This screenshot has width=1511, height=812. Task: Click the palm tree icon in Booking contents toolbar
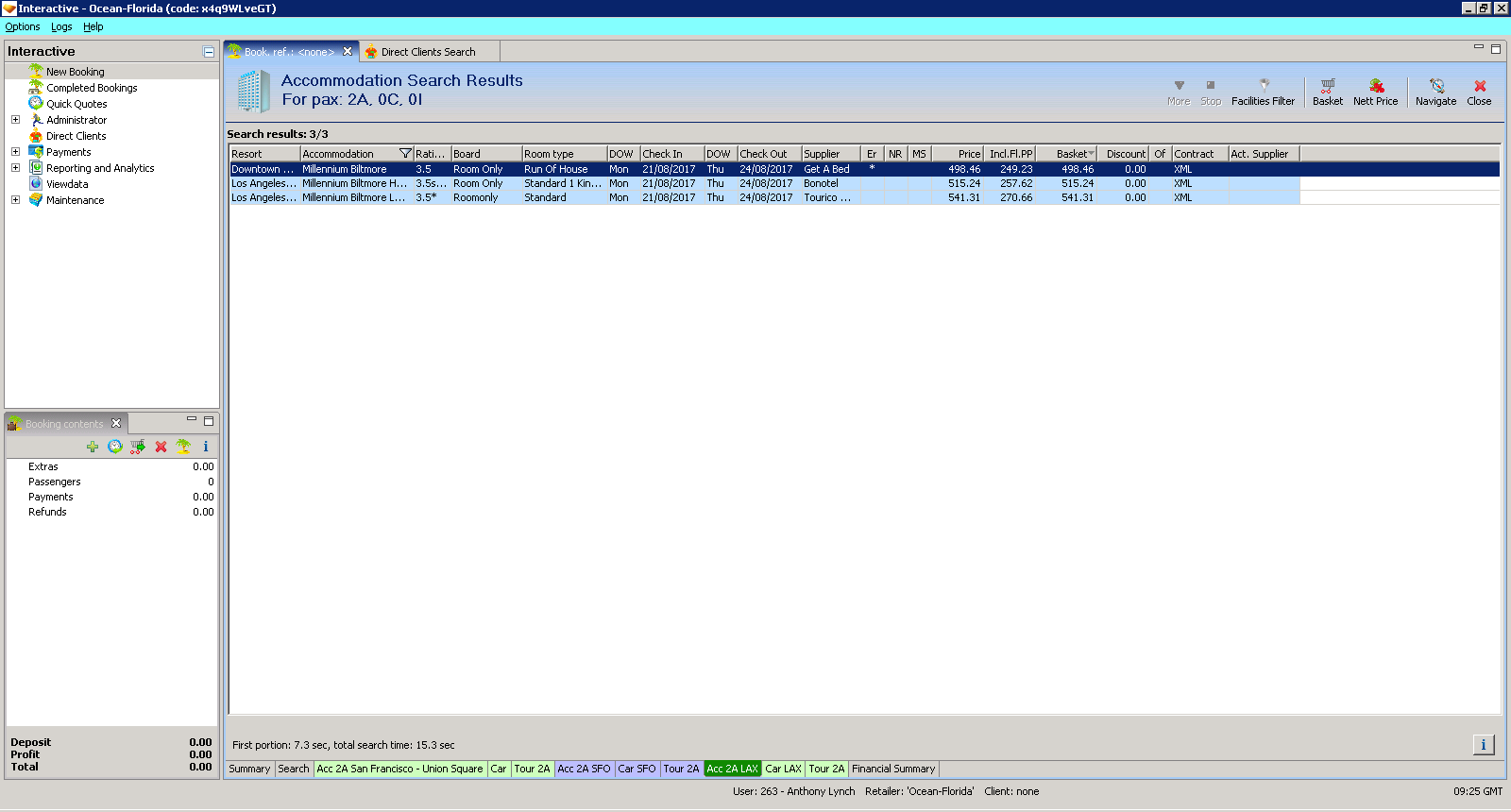[x=183, y=447]
